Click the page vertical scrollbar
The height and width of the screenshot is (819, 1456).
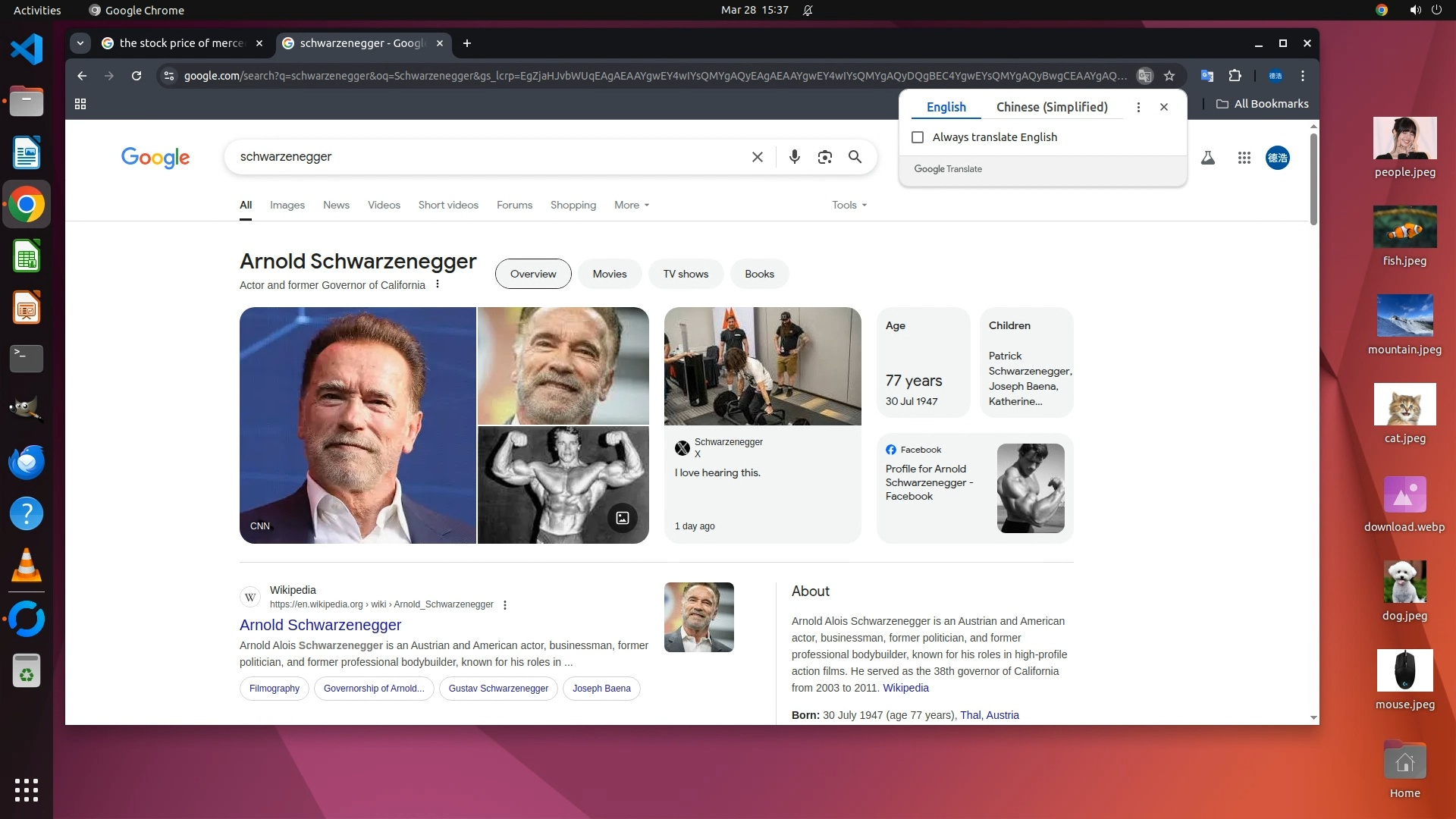click(x=1313, y=179)
